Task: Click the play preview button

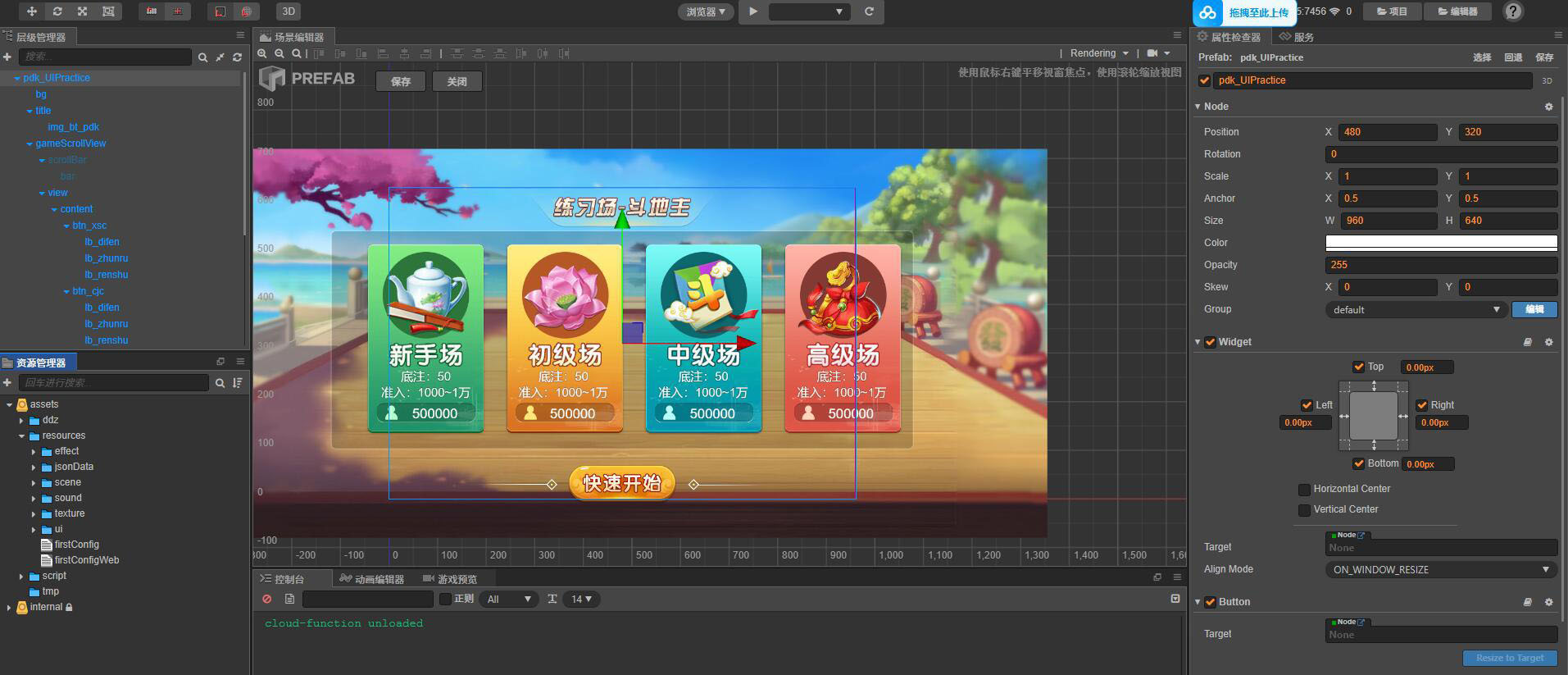Action: tap(753, 11)
